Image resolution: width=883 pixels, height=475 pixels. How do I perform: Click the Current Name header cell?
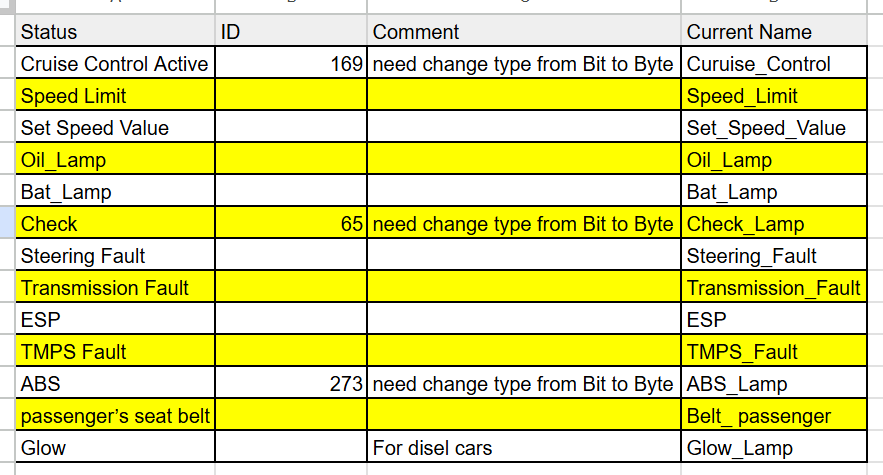click(x=773, y=32)
